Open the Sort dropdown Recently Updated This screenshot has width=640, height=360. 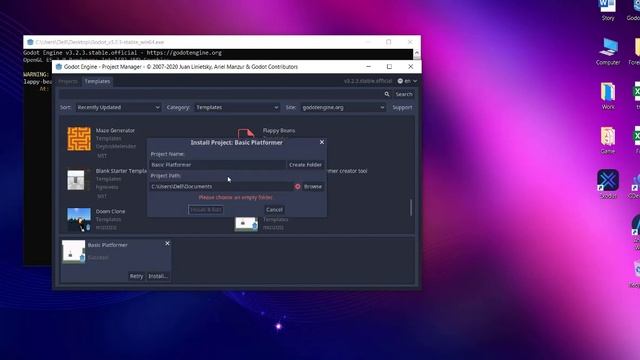pyautogui.click(x=118, y=107)
